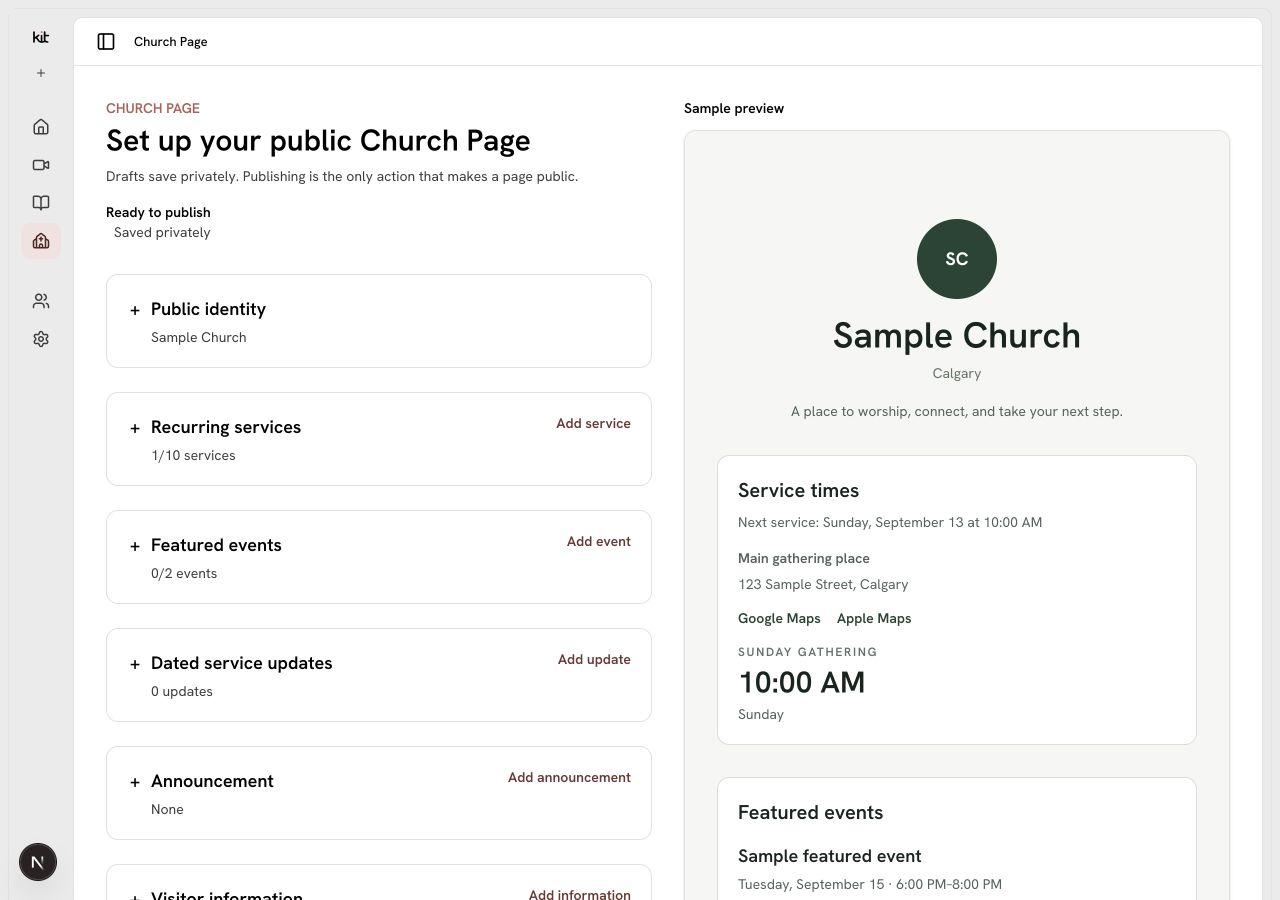This screenshot has height=900, width=1280.
Task: Expand the Visitor information section
Action: click(x=135, y=896)
